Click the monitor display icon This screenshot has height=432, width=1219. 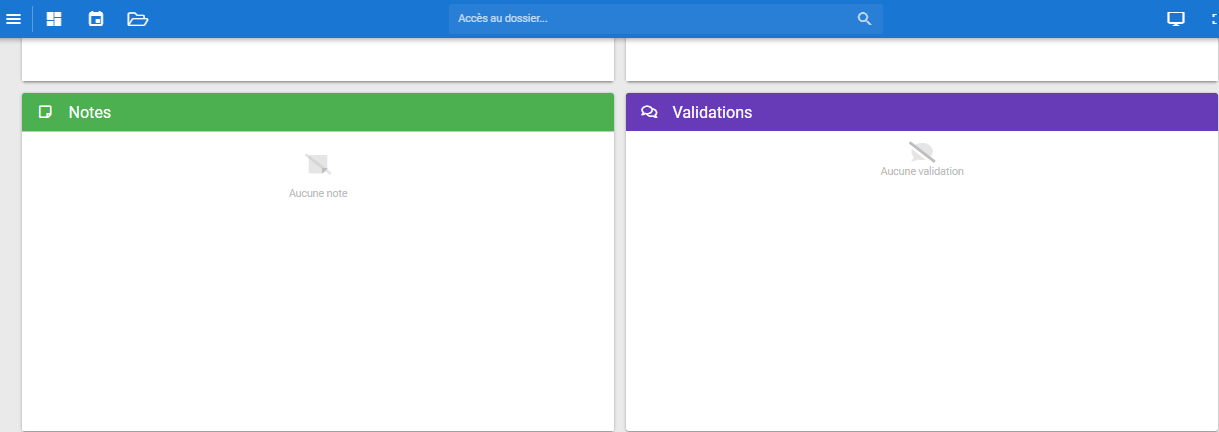tap(1176, 19)
